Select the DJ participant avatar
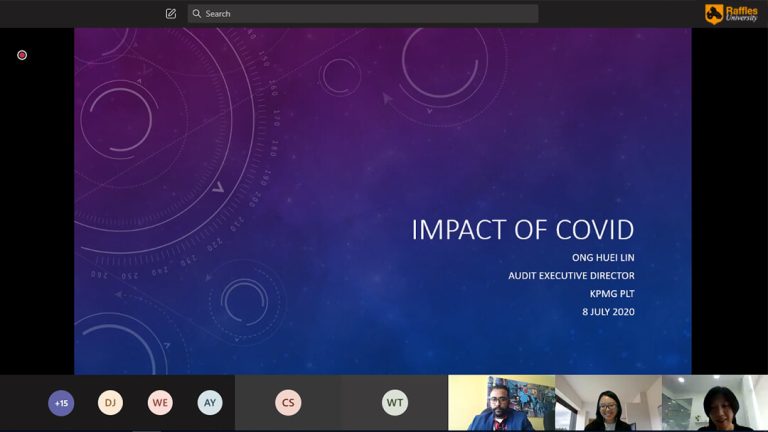 click(x=110, y=403)
